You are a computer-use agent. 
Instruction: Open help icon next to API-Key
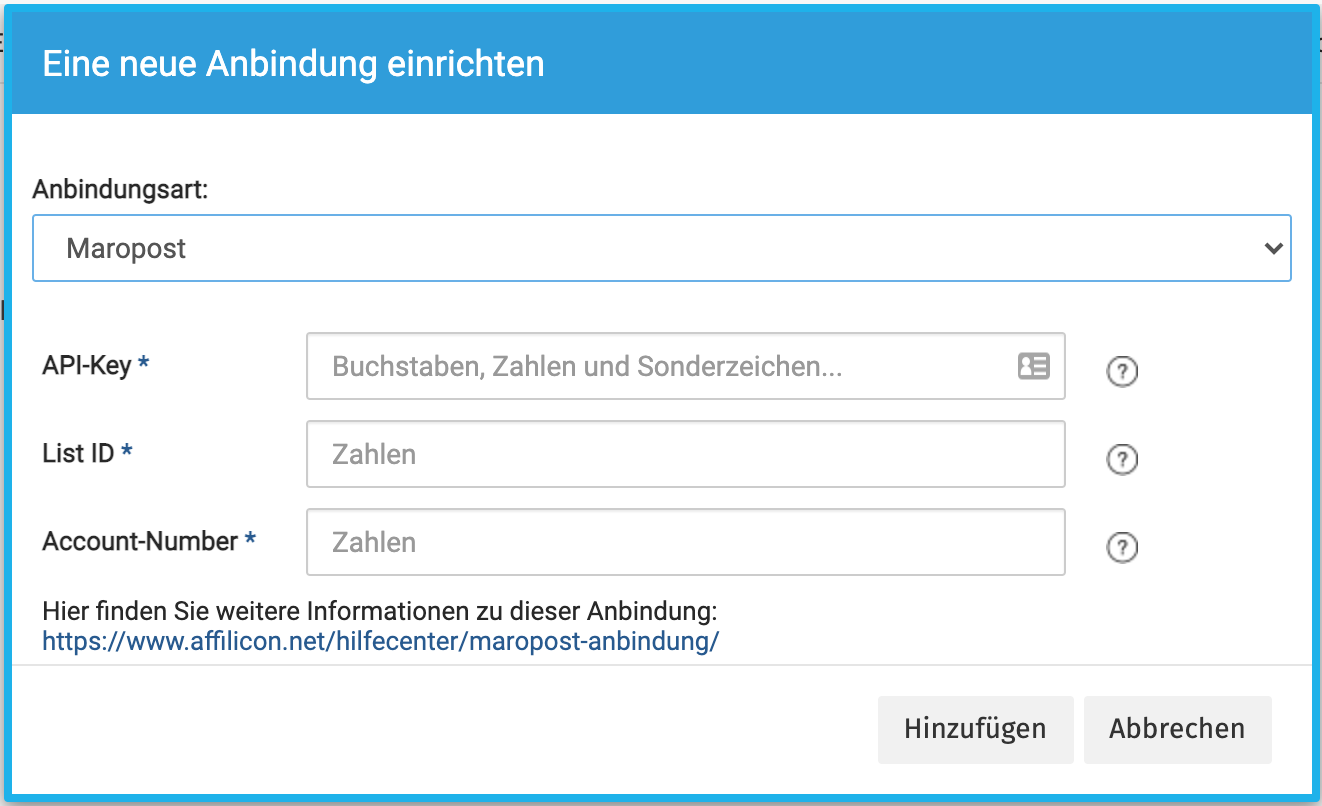pyautogui.click(x=1122, y=371)
